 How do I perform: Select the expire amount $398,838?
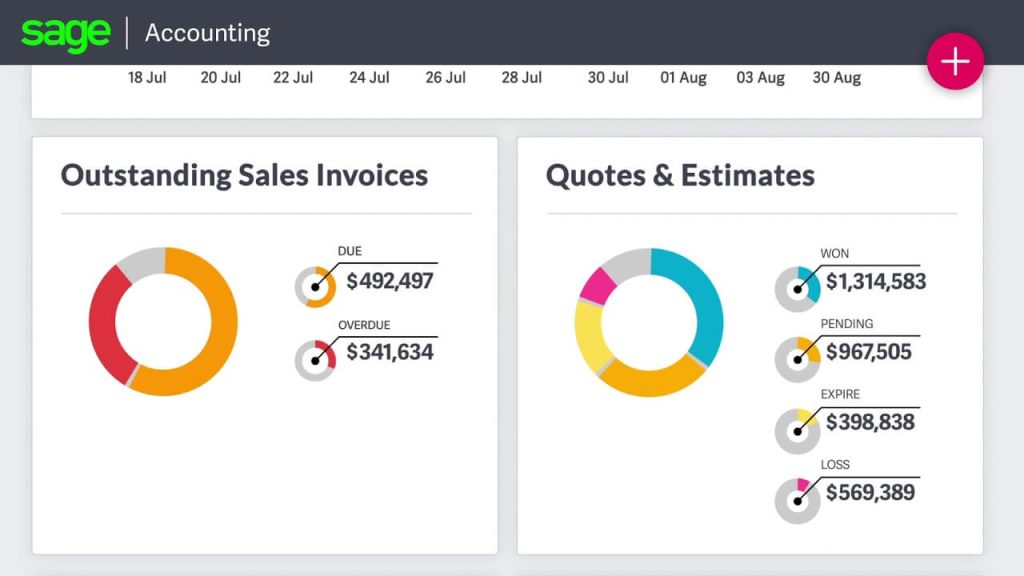click(870, 423)
